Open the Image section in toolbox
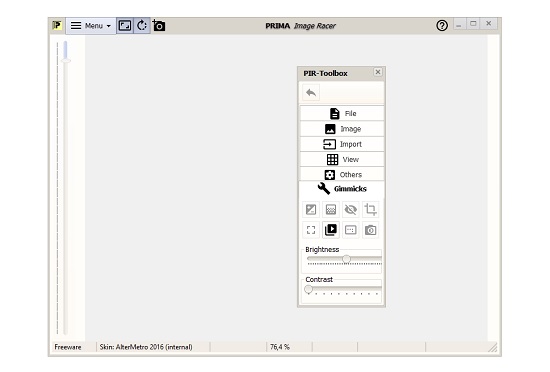The width and height of the screenshot is (550, 372). coord(342,129)
